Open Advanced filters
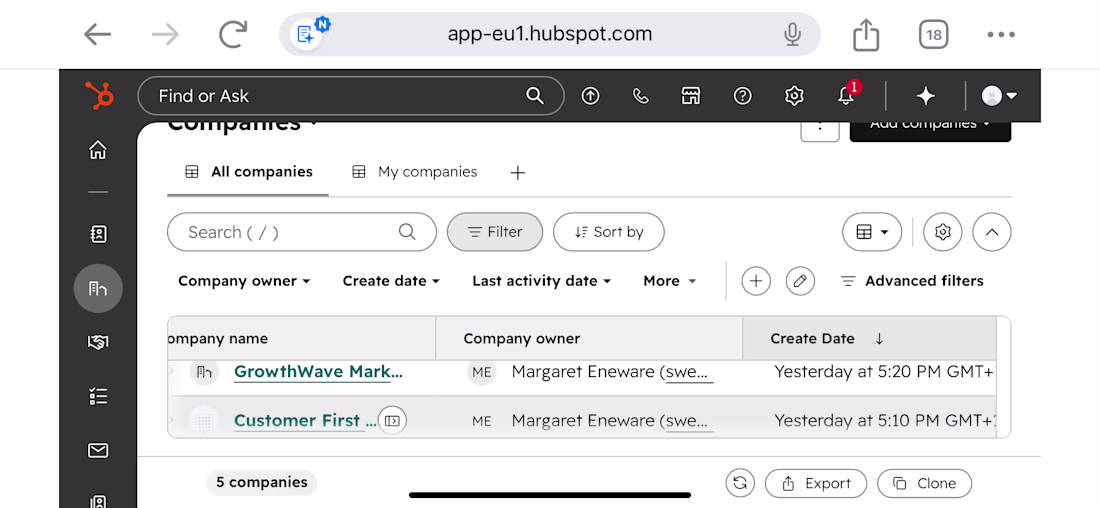This screenshot has width=1100, height=508. tap(912, 281)
